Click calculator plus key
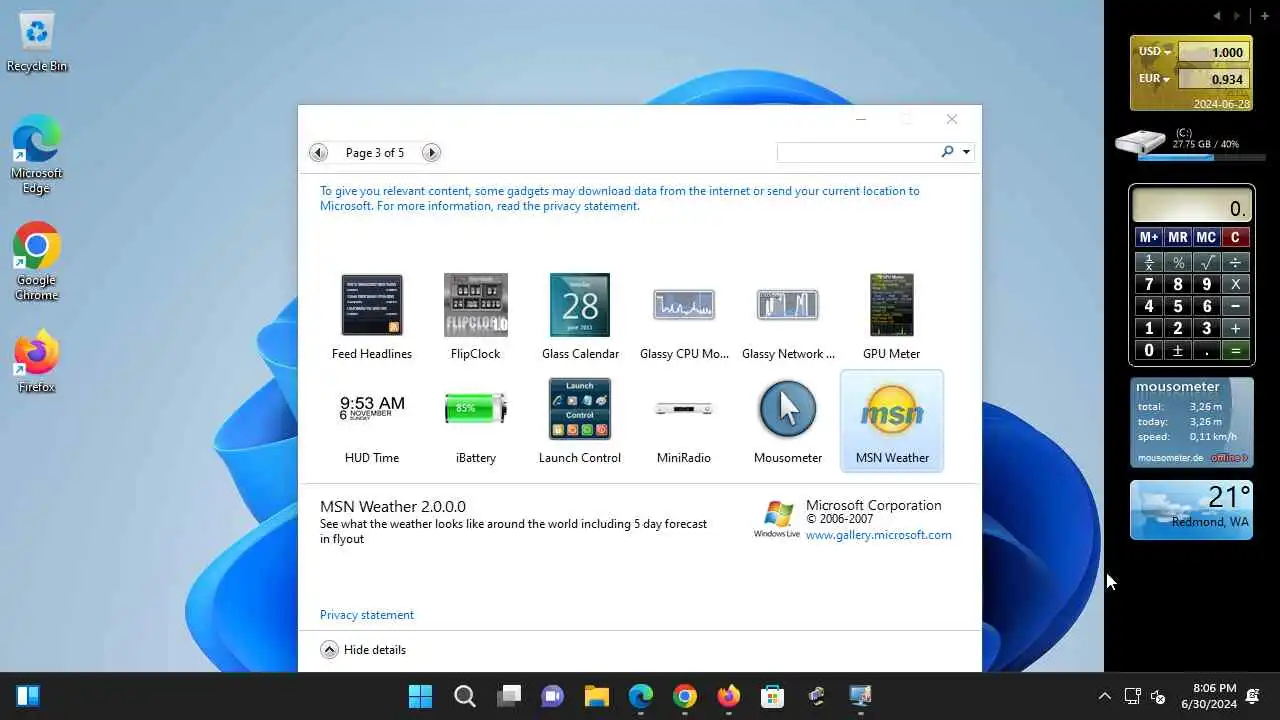 [1235, 328]
